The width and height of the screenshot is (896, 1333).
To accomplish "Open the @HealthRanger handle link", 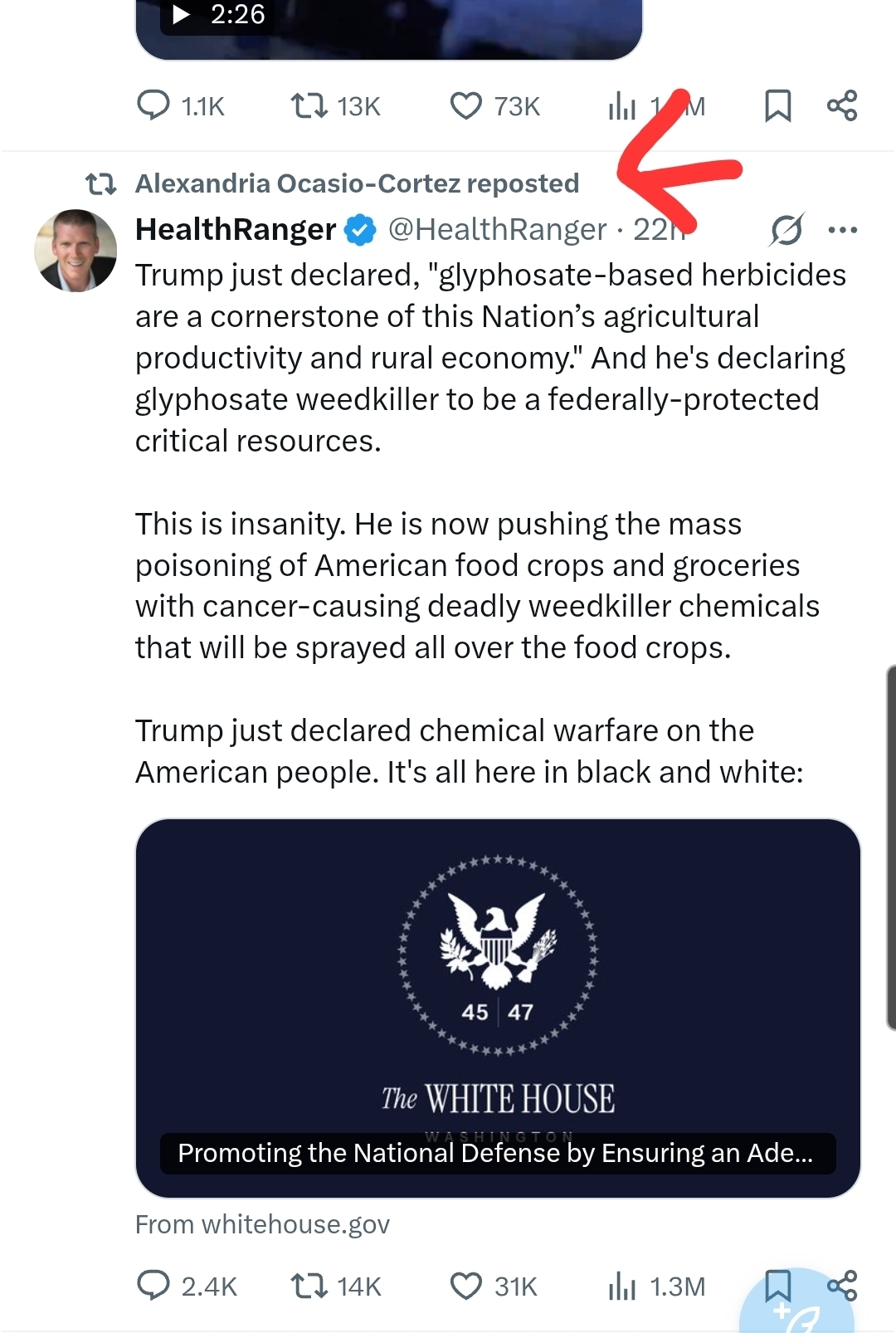I will [497, 230].
